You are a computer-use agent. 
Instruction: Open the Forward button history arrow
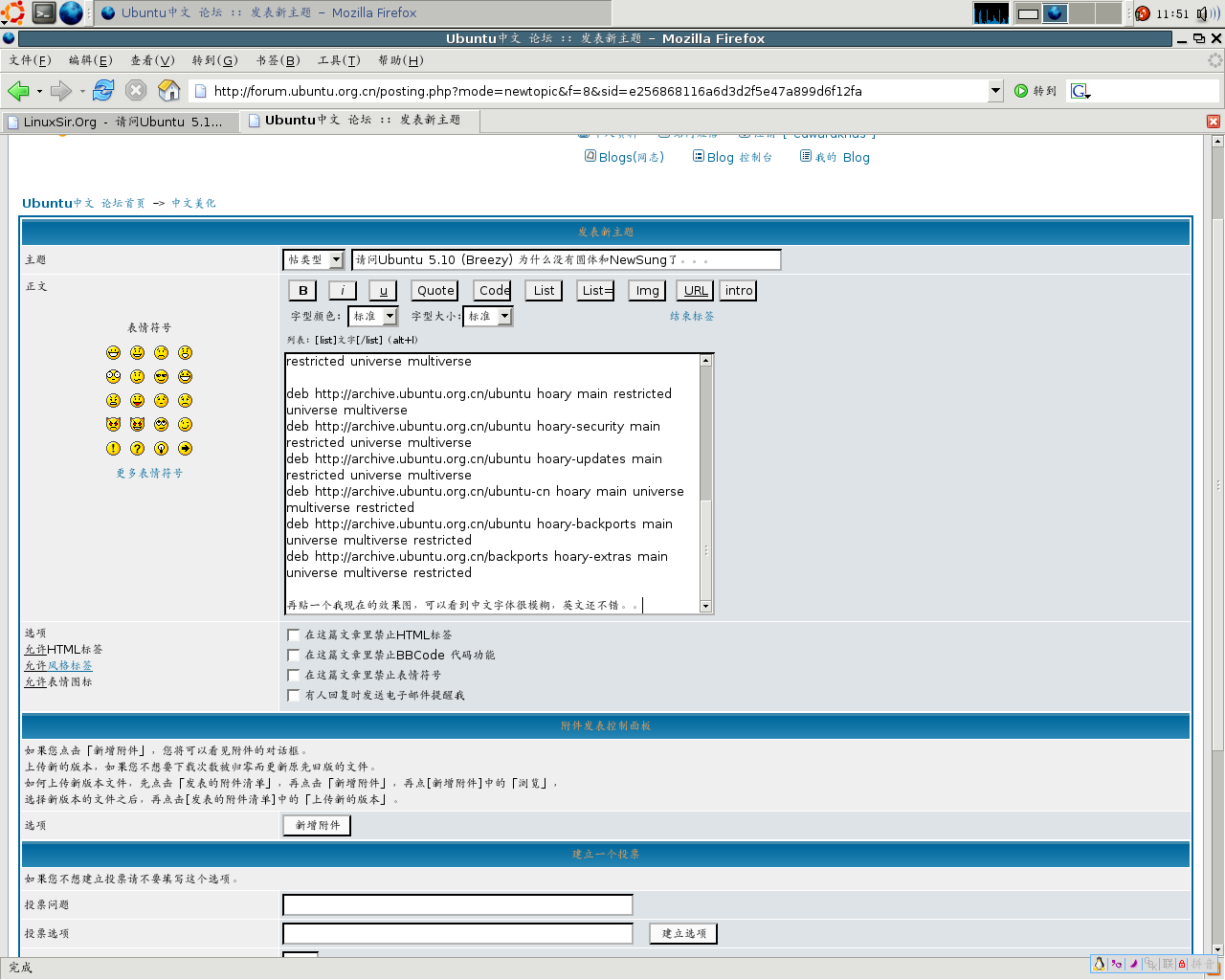pos(82,92)
